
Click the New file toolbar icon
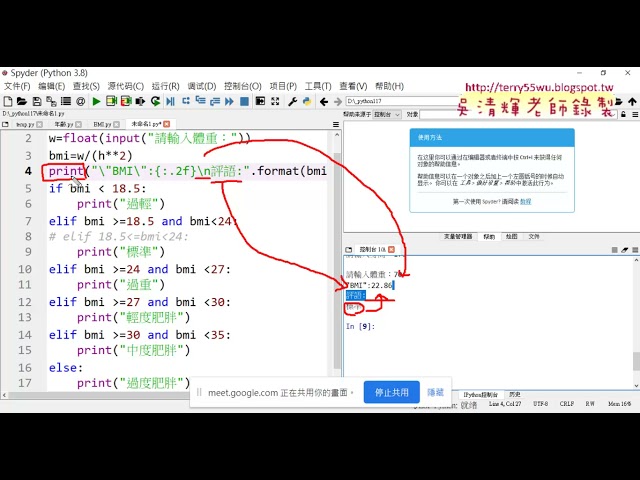[x=8, y=101]
